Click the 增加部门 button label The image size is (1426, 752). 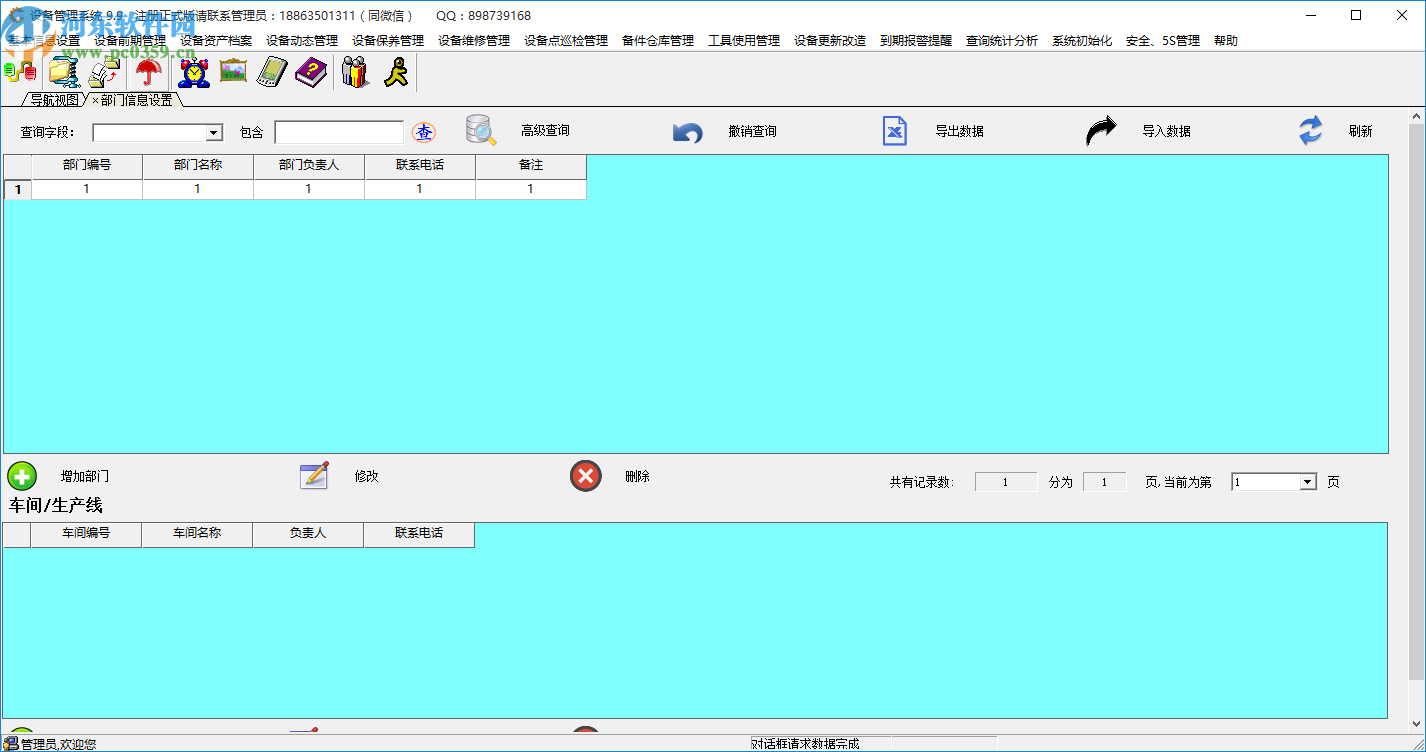tap(85, 476)
